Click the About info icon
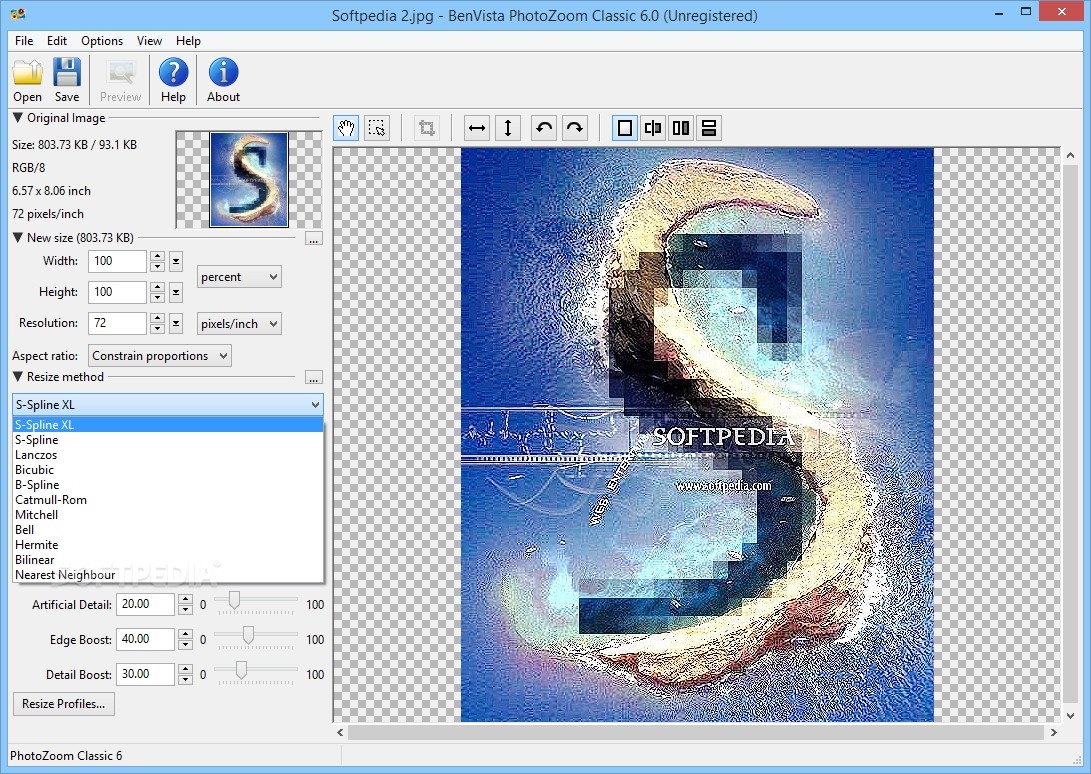Viewport: 1091px width, 774px height. coord(223,72)
